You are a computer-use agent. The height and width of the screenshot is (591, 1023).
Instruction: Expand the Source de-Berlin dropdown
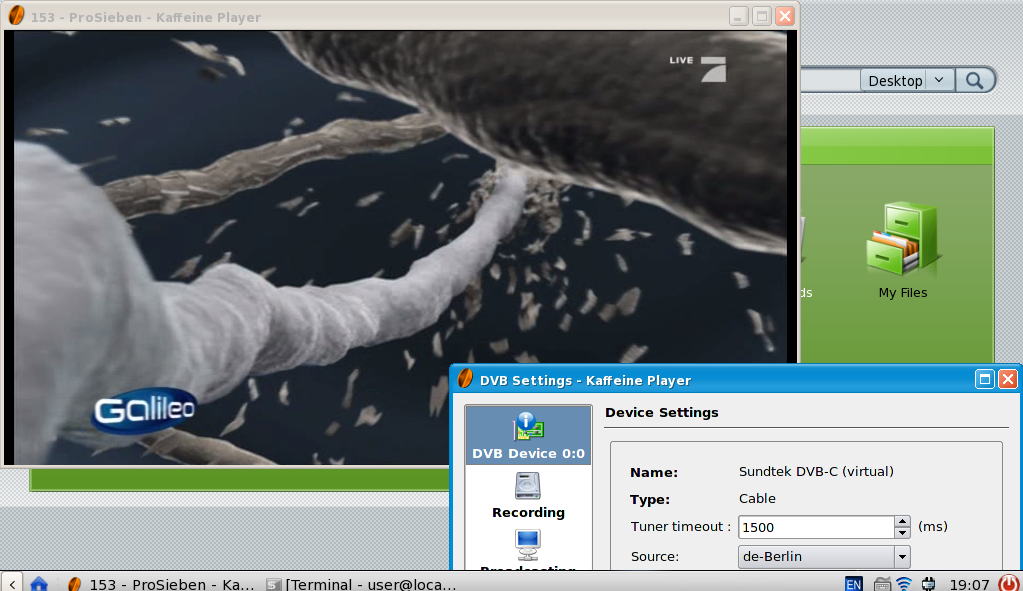902,556
